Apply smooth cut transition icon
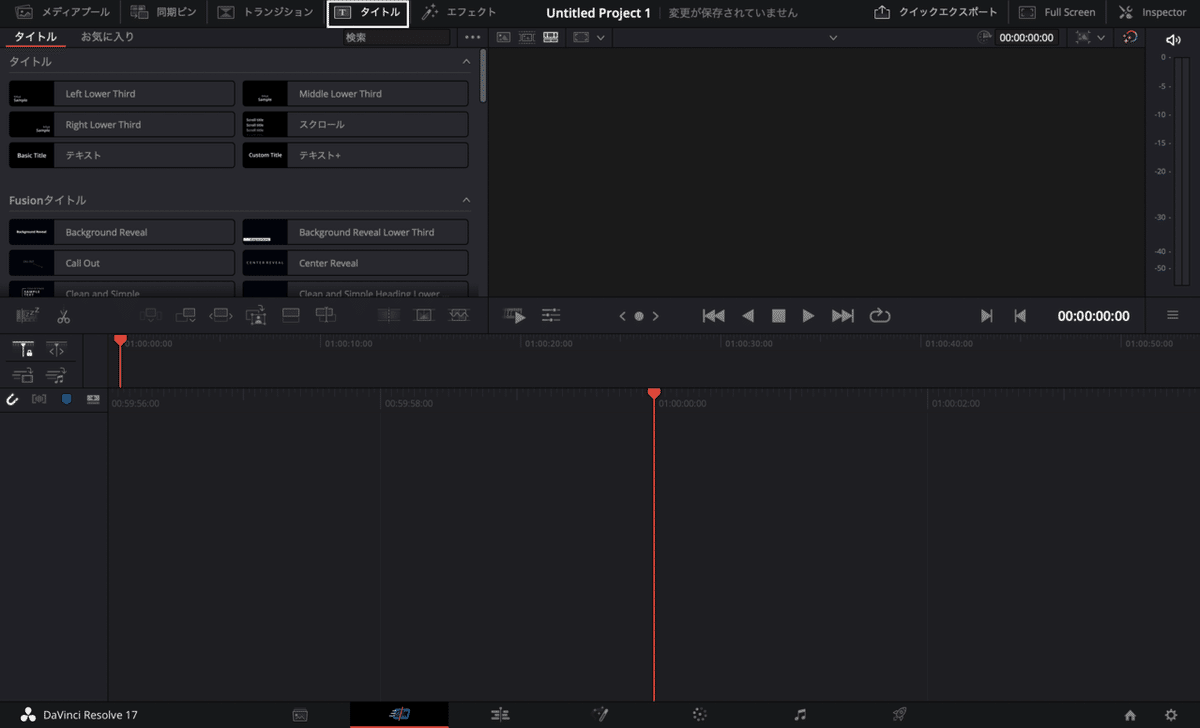Screen dimensions: 1200x728 [x=459, y=315]
